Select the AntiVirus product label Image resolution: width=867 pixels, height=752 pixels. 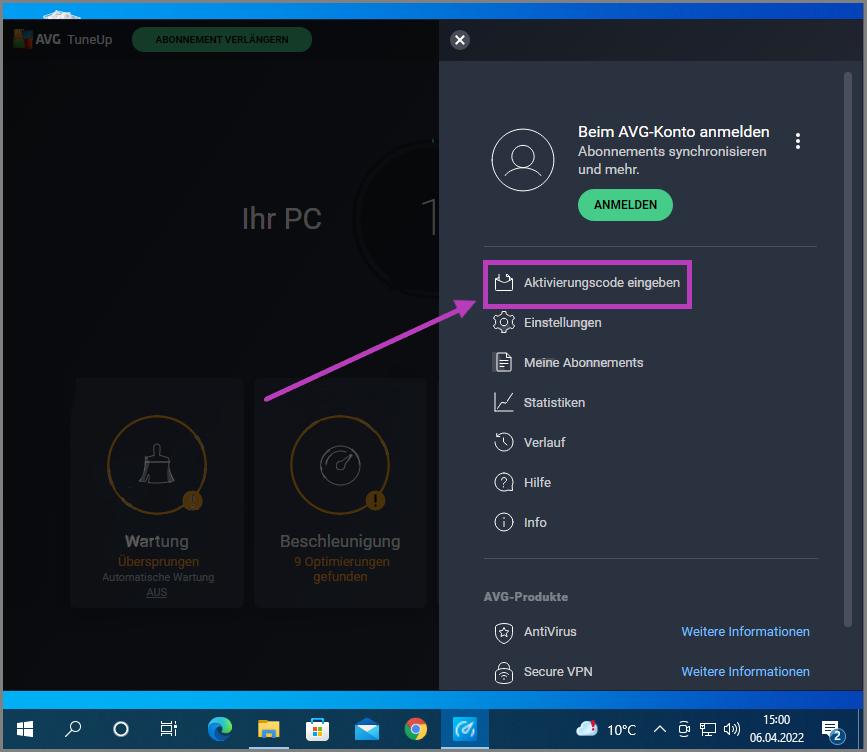click(550, 631)
